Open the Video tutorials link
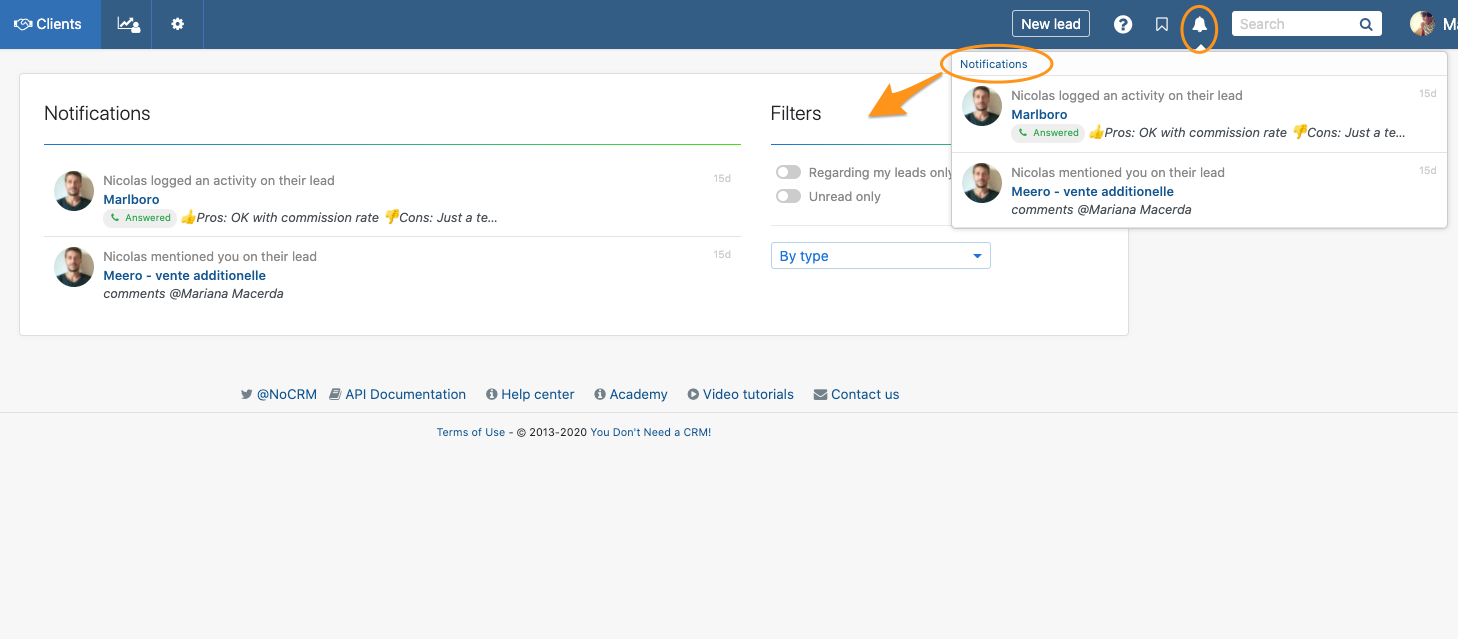This screenshot has height=639, width=1458. point(747,394)
